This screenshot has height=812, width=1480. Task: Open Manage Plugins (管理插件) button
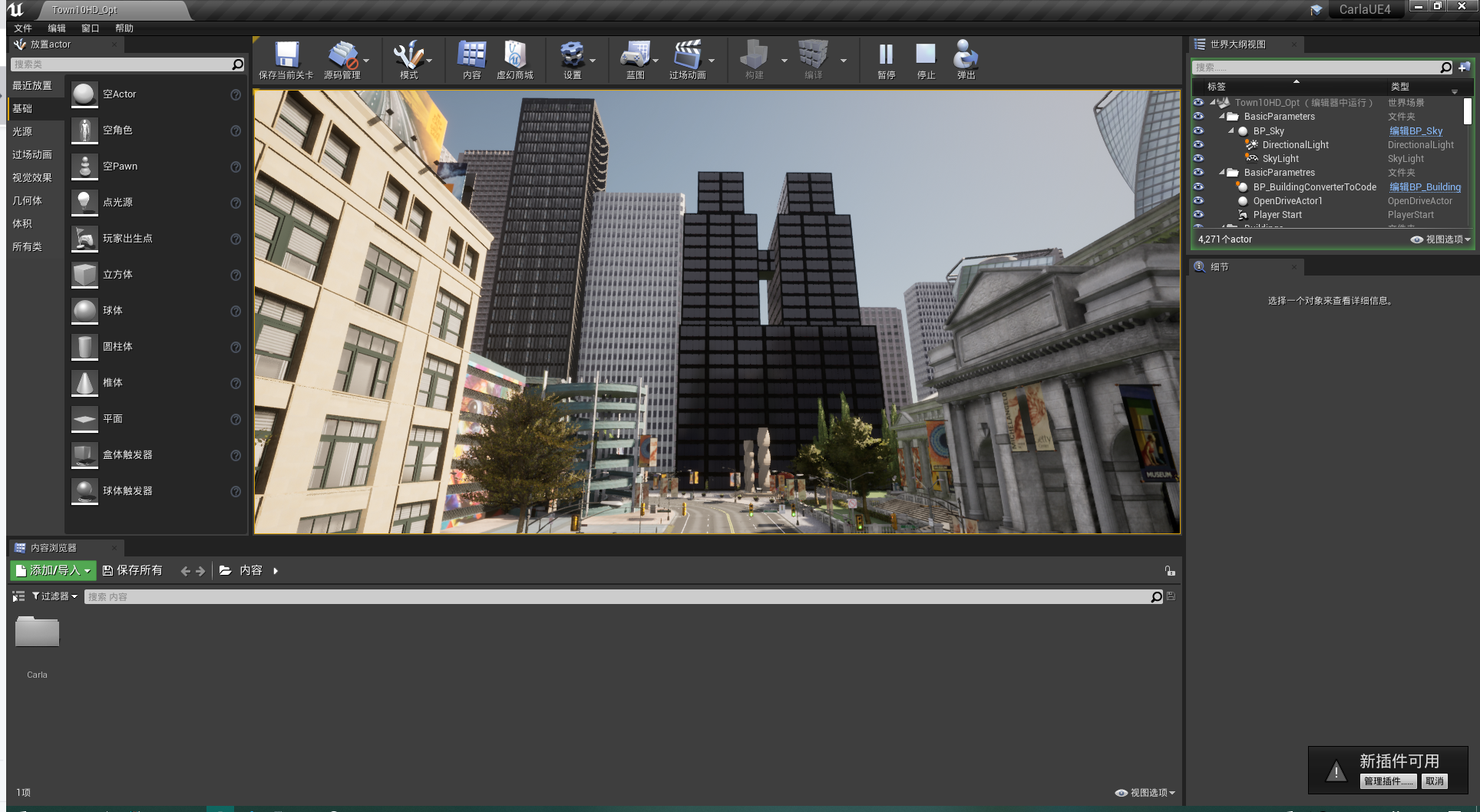[x=1389, y=781]
